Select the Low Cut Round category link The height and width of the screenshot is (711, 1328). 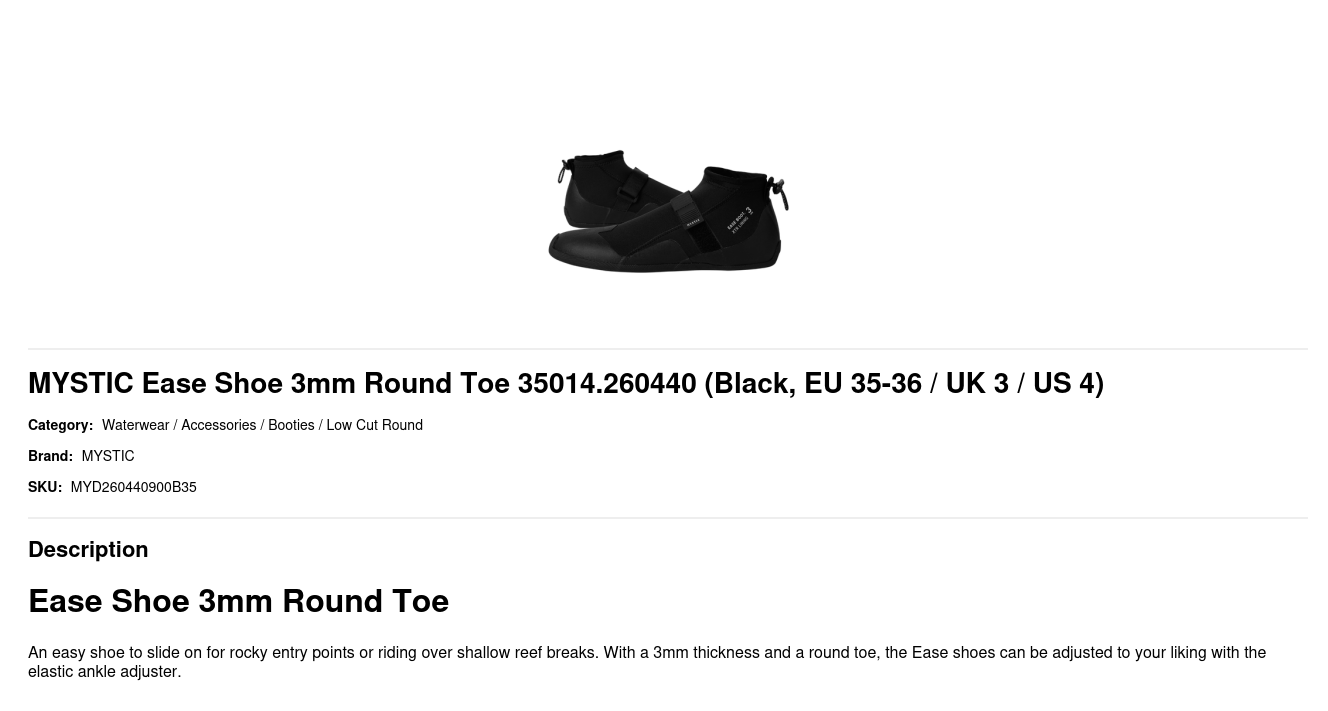tap(374, 425)
